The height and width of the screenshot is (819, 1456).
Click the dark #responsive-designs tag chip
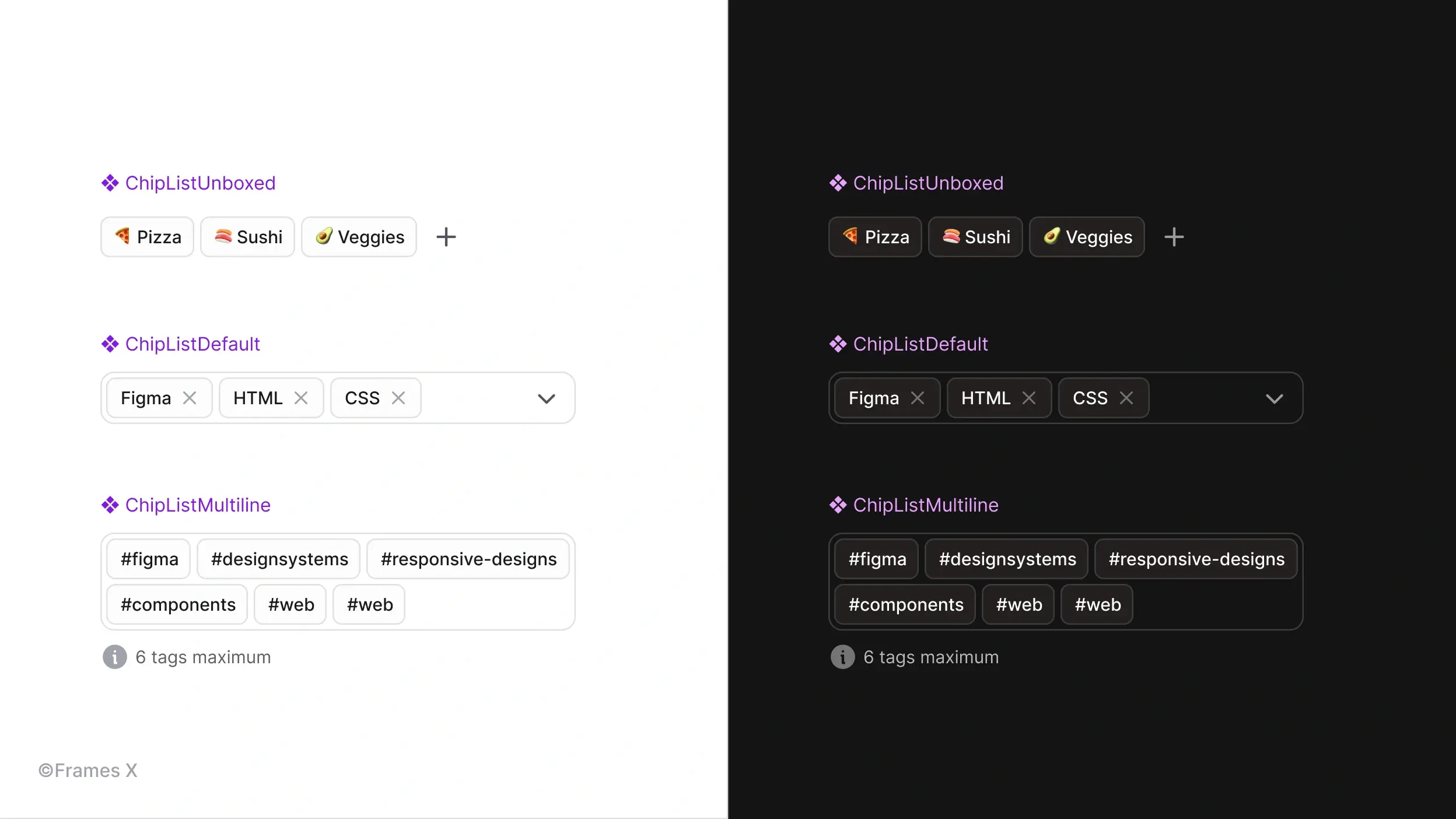[1196, 559]
